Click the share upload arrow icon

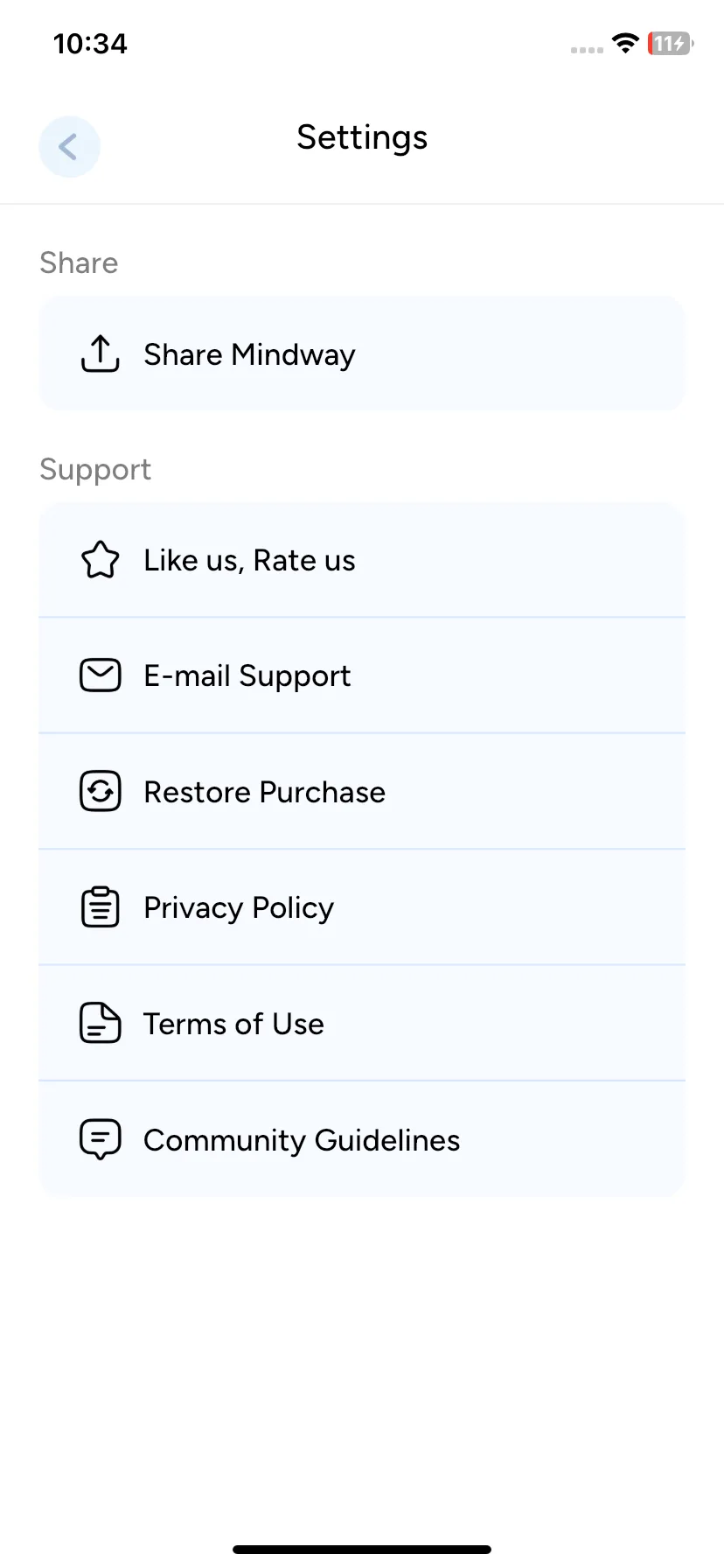pos(101,353)
